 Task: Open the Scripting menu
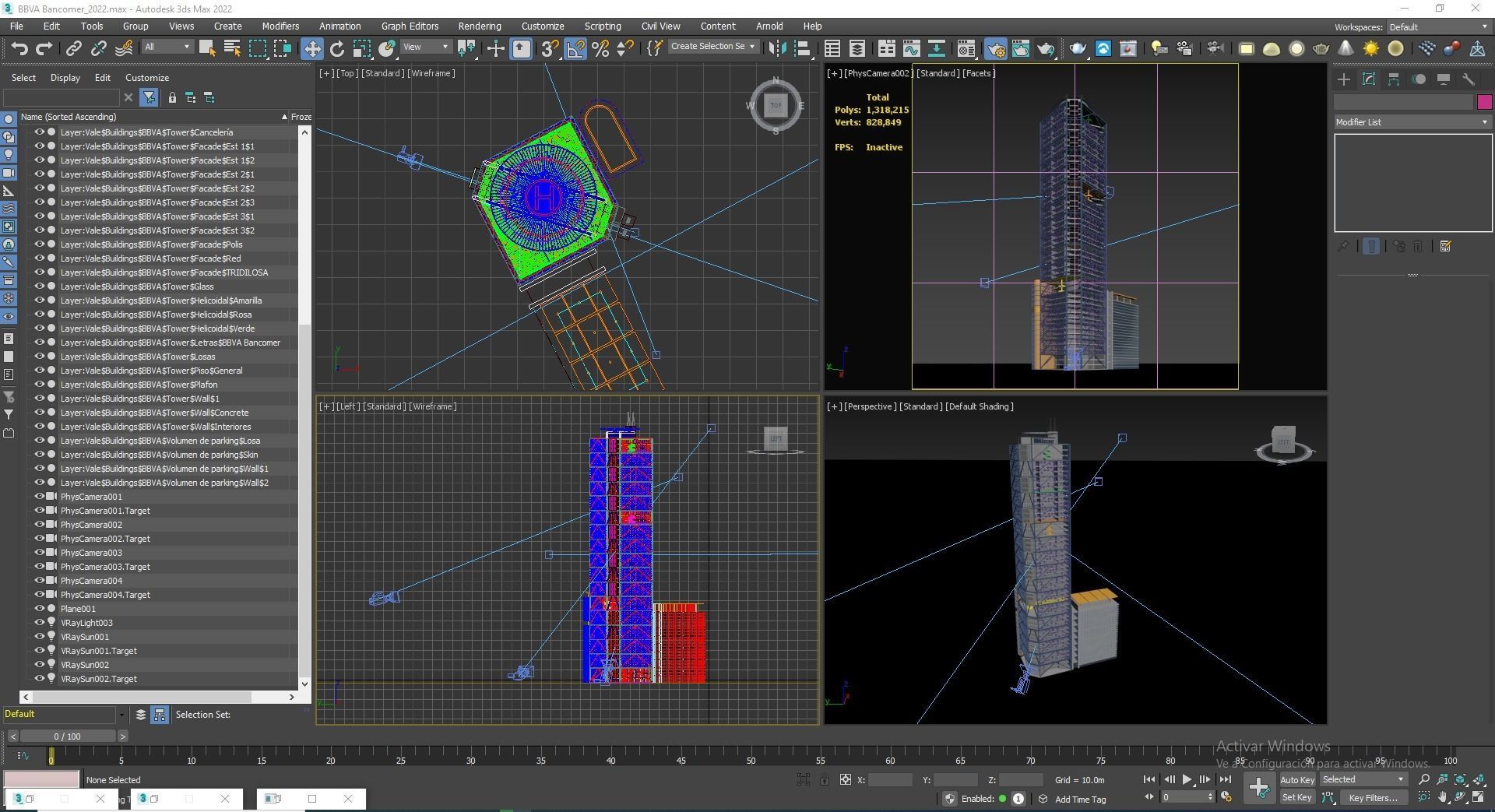pos(603,26)
